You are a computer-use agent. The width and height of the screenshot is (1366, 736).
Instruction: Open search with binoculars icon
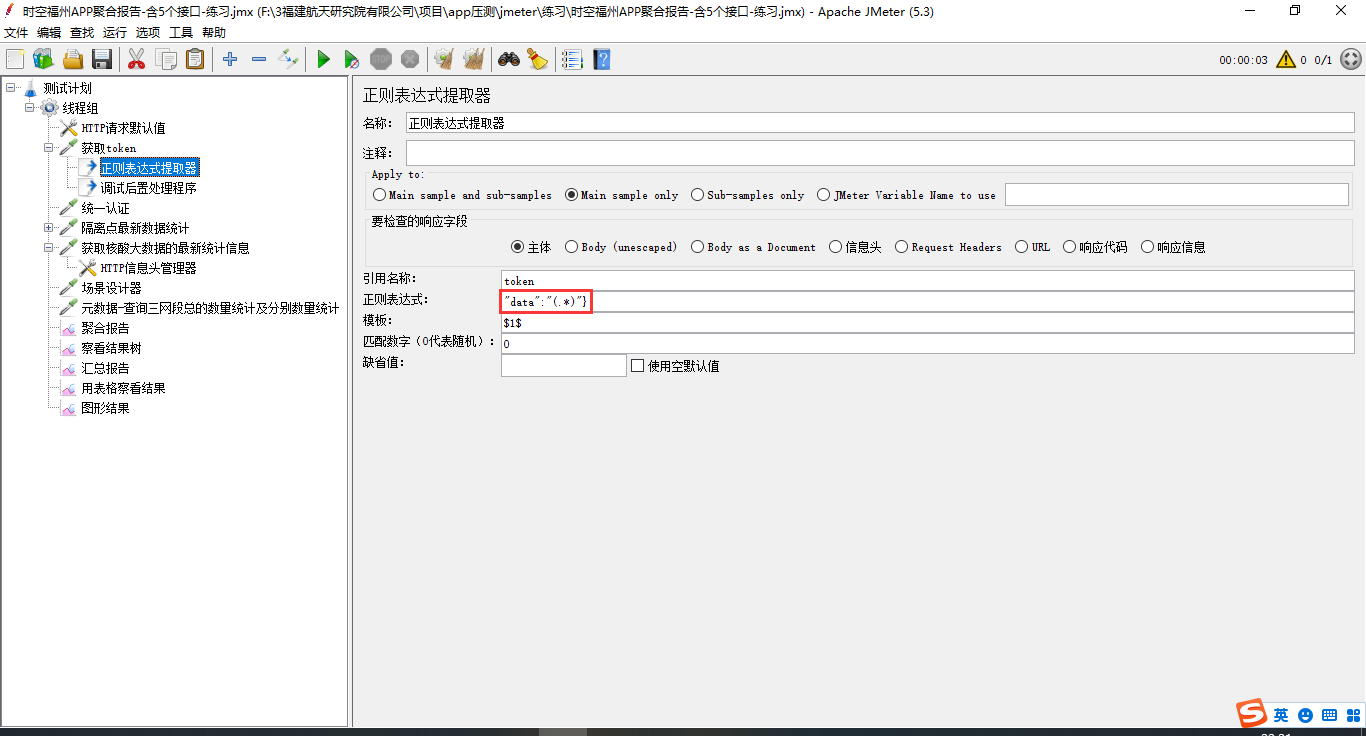click(x=509, y=60)
